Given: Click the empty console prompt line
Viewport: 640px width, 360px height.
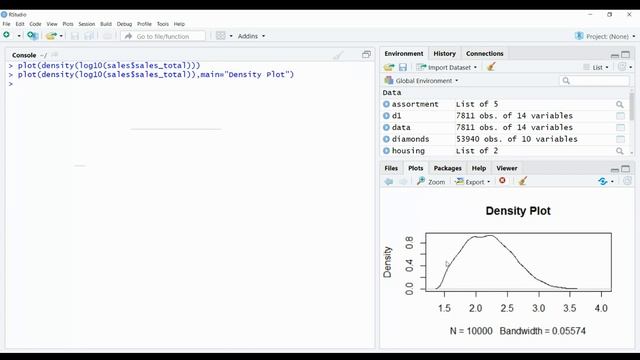Looking at the screenshot, I should click(190, 84).
